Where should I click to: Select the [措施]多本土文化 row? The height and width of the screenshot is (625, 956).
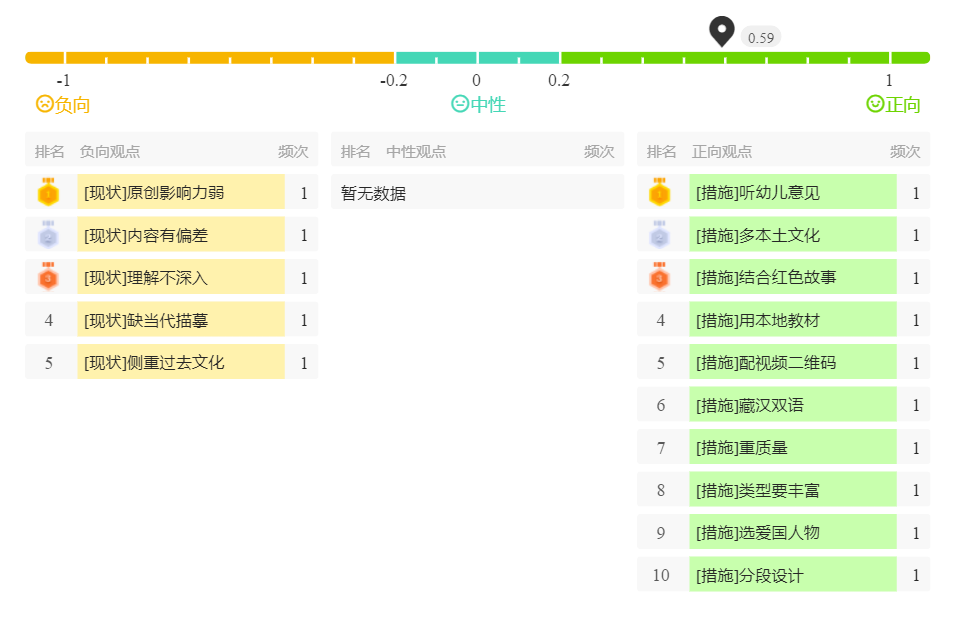783,235
